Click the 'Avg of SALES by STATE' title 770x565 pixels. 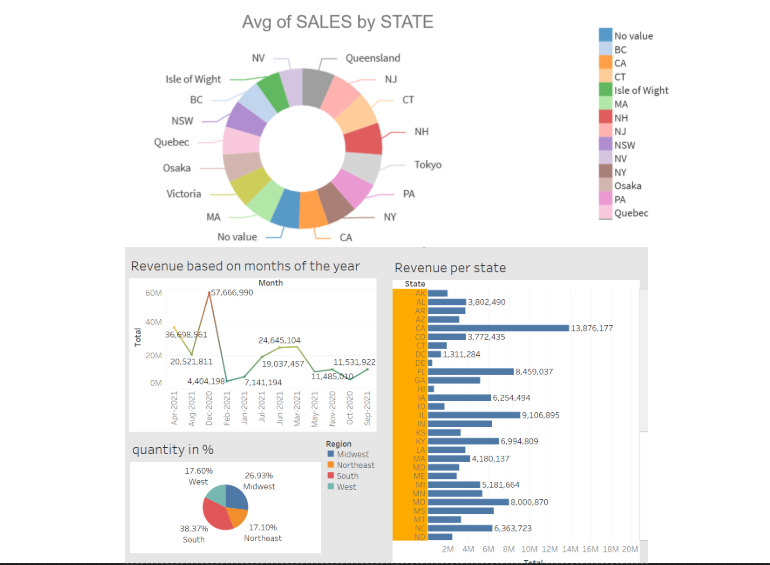pyautogui.click(x=338, y=22)
